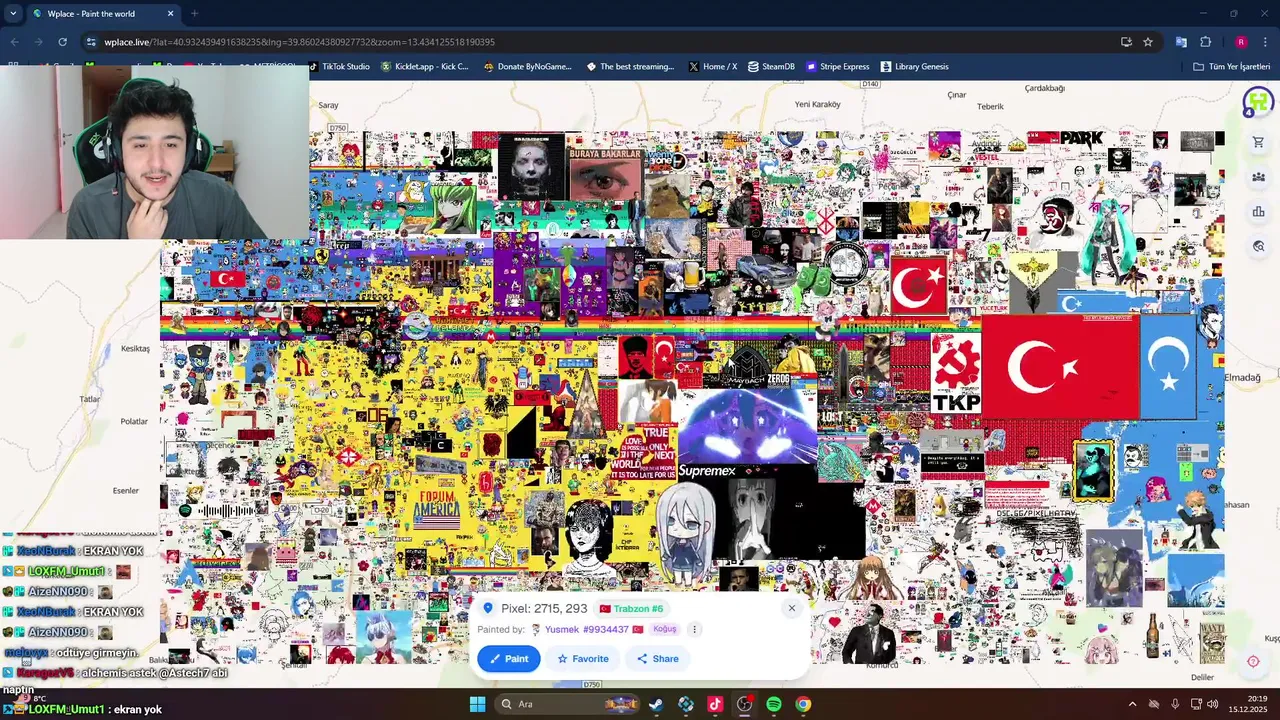Open pixel popup three-dot options menu
The image size is (1280, 720).
click(x=694, y=629)
